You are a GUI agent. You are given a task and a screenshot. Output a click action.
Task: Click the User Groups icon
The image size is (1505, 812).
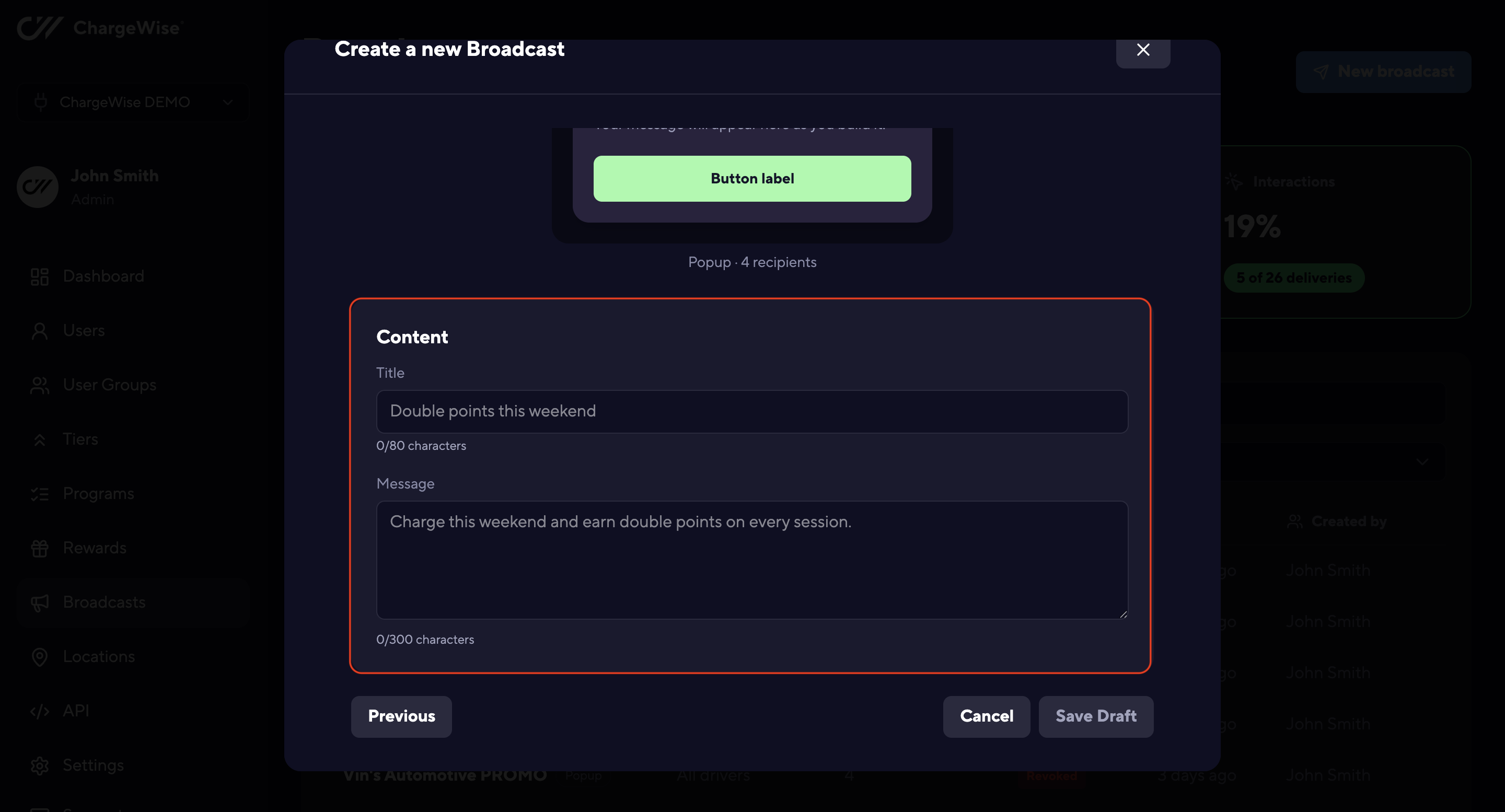(x=39, y=386)
